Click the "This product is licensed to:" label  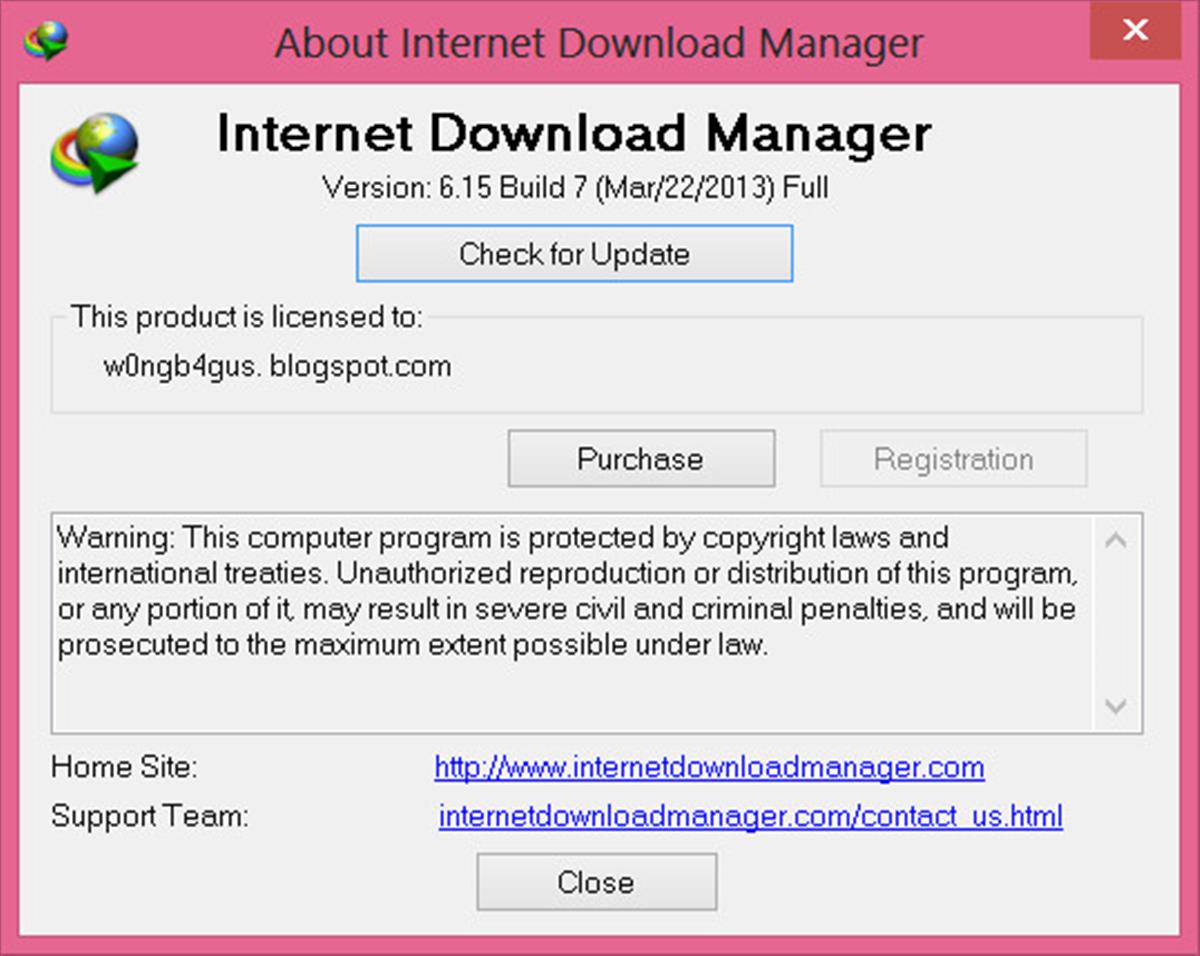pyautogui.click(x=248, y=317)
